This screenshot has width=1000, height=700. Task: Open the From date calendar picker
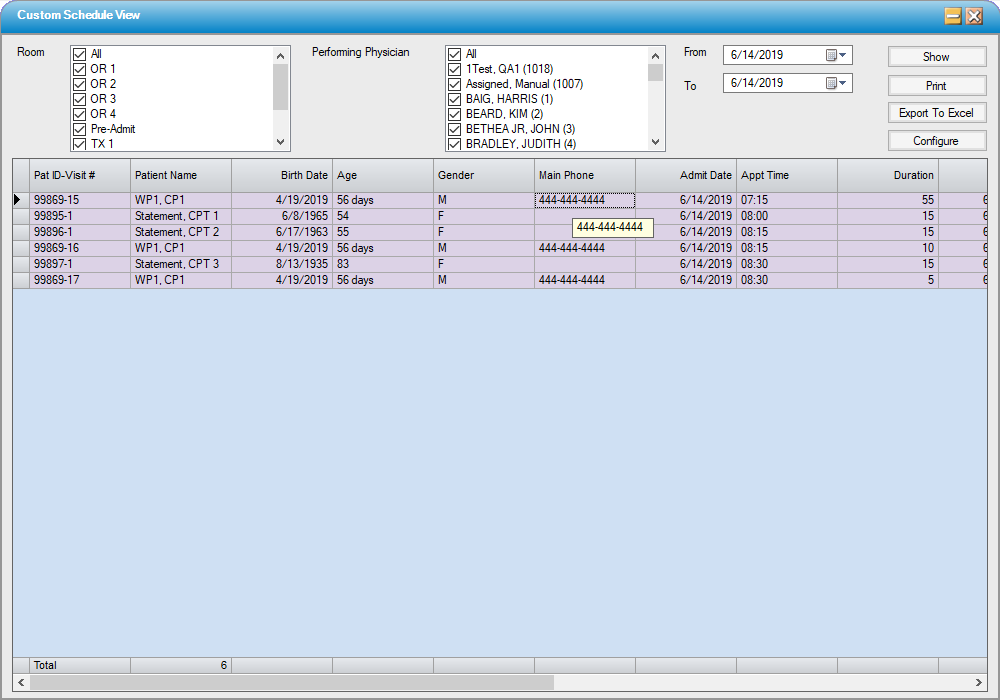(x=836, y=56)
